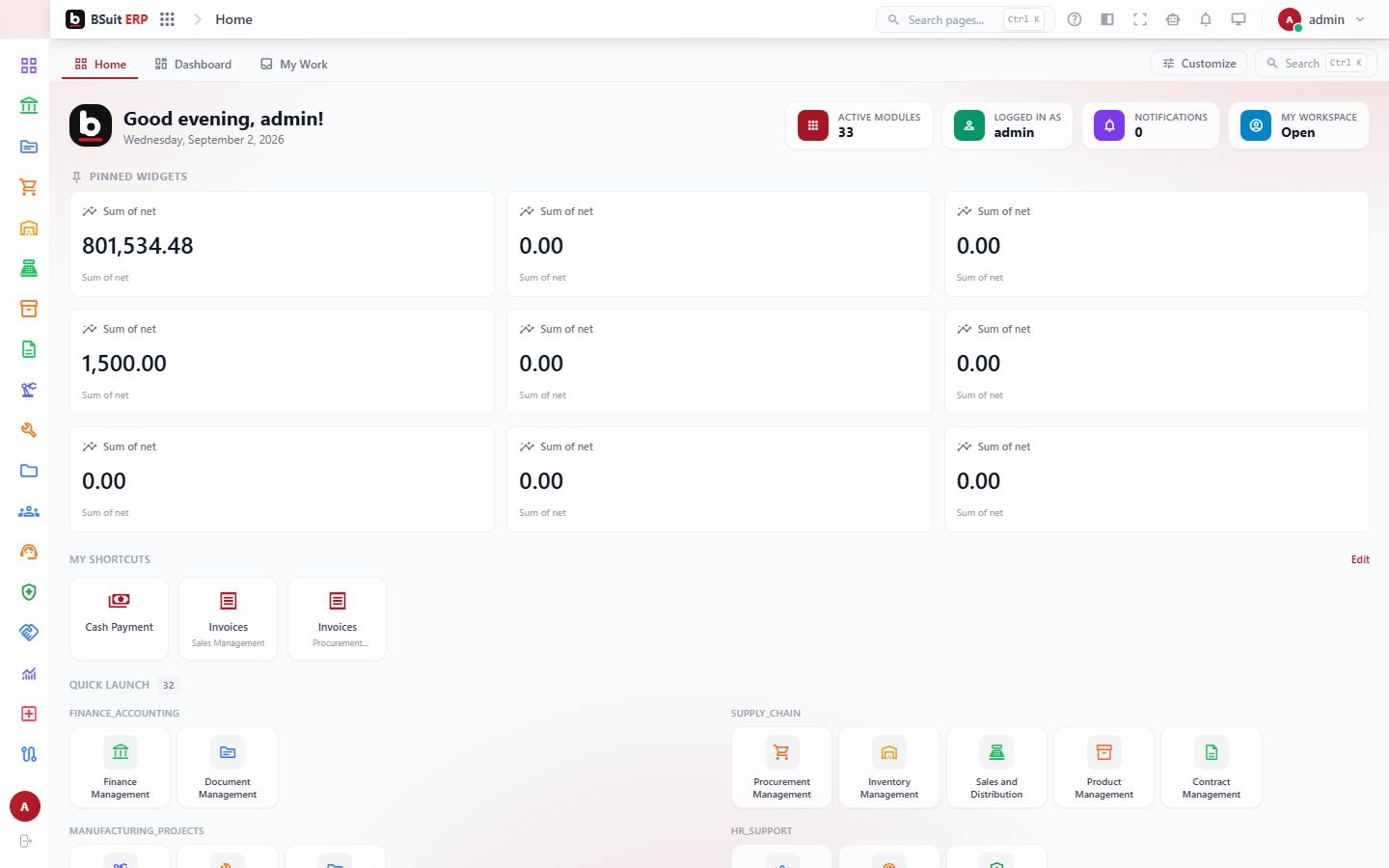Open the robot assistant icon in the top bar
The height and width of the screenshot is (868, 1389).
pos(1173,19)
